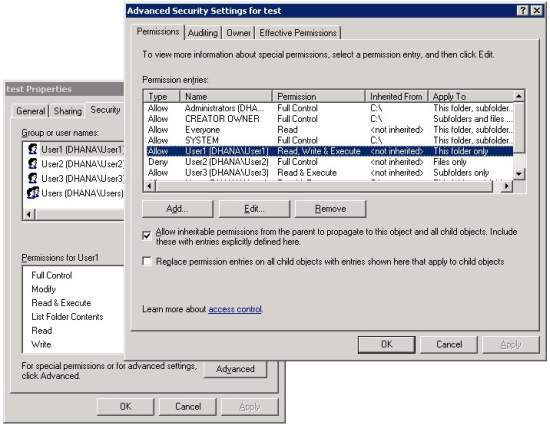Viewport: 550px width, 425px height.
Task: Select User1 Read, Write & Execute entry
Action: coord(329,151)
